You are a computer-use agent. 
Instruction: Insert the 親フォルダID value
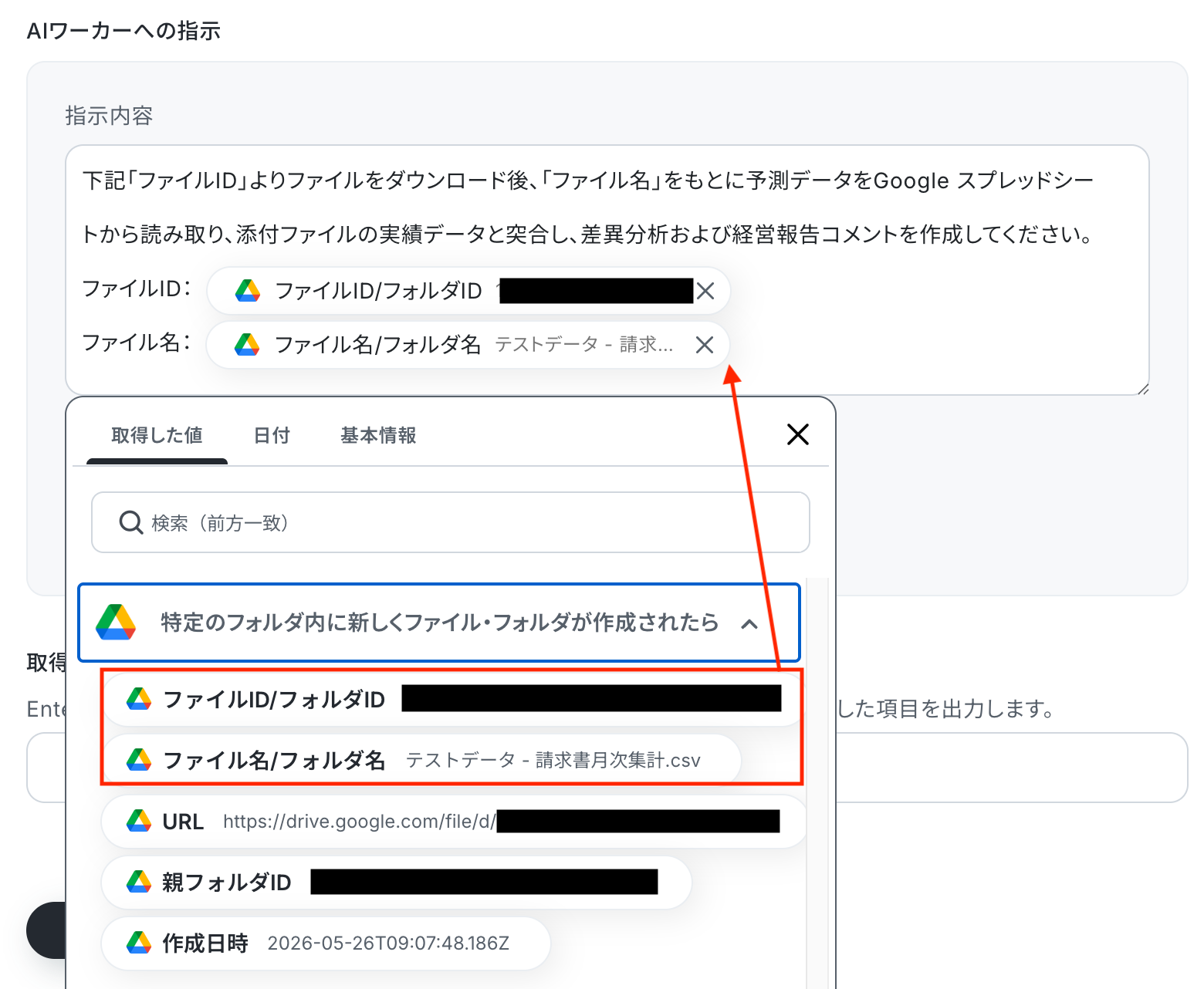(396, 882)
